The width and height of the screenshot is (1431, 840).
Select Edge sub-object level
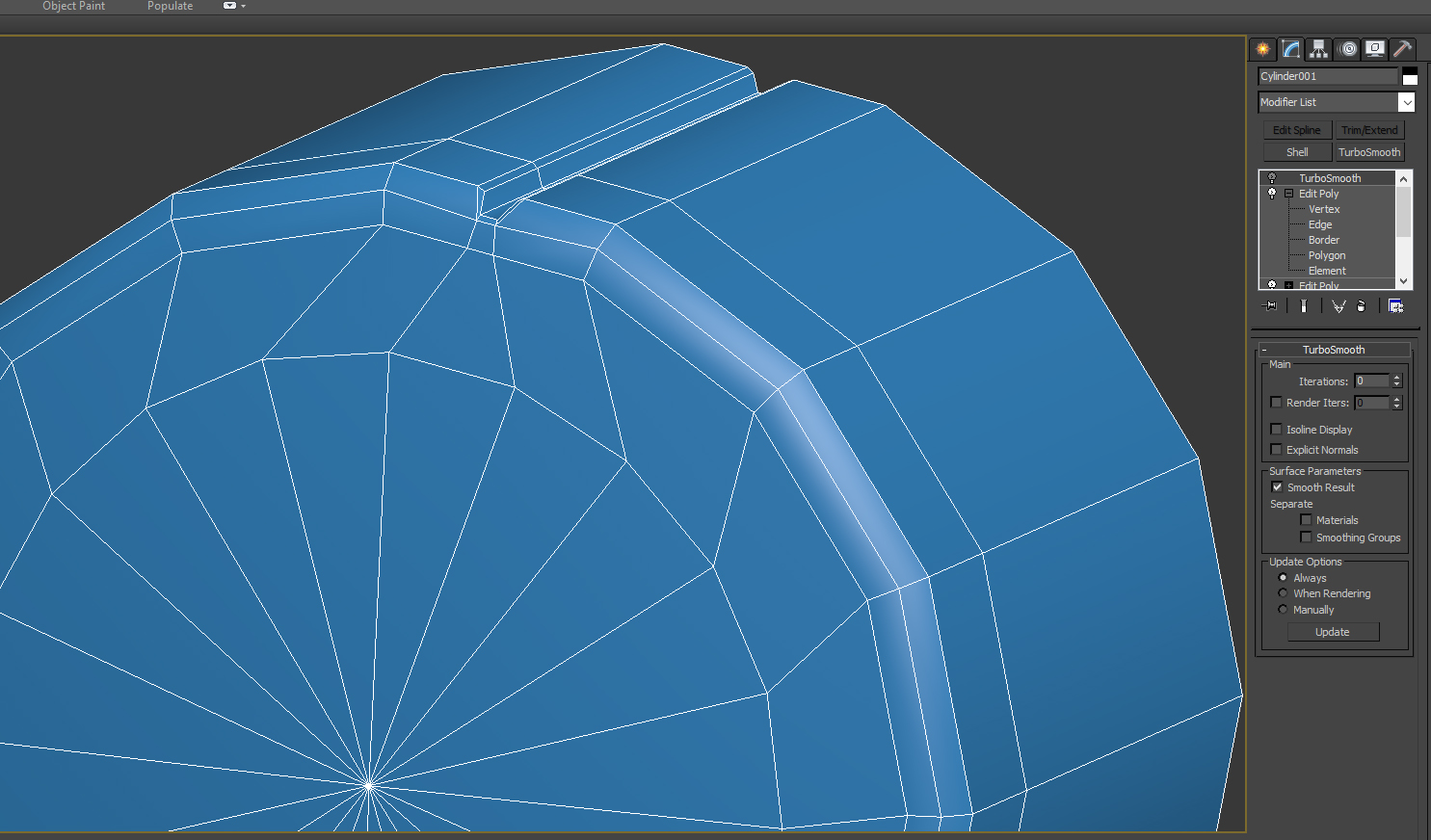1320,224
